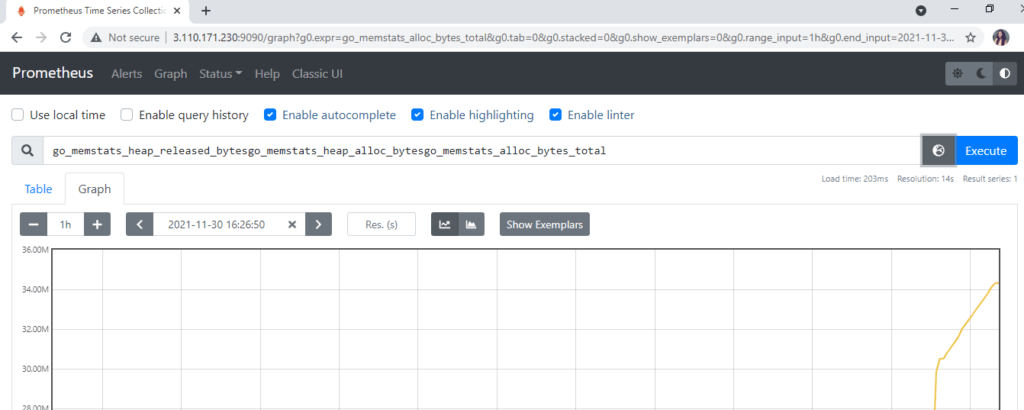The width and height of the screenshot is (1024, 410).
Task: Select the Graph panel tab
Action: pos(95,189)
